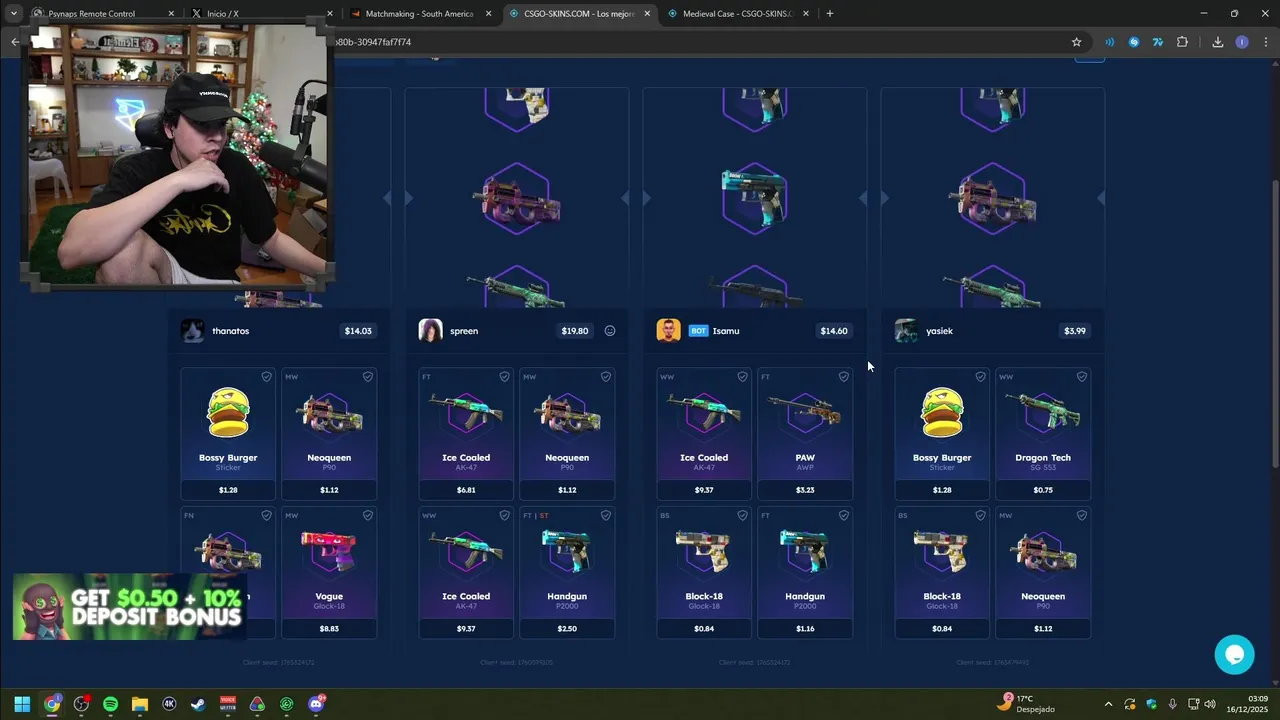Image resolution: width=1280 pixels, height=720 pixels.
Task: Open the Chrome extensions puzzle icon
Action: (x=1183, y=42)
